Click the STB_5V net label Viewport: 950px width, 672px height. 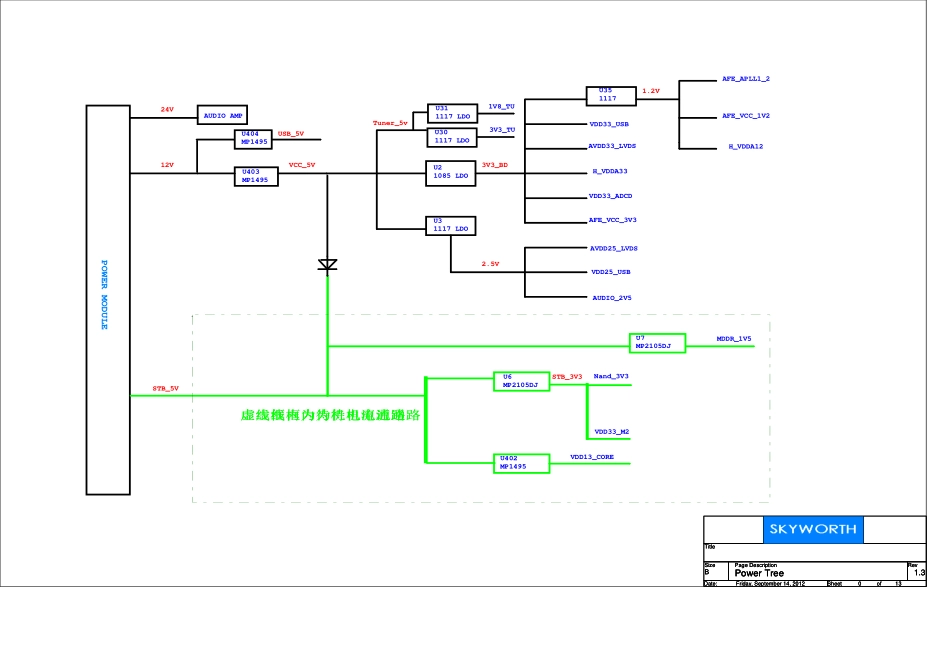(x=165, y=388)
